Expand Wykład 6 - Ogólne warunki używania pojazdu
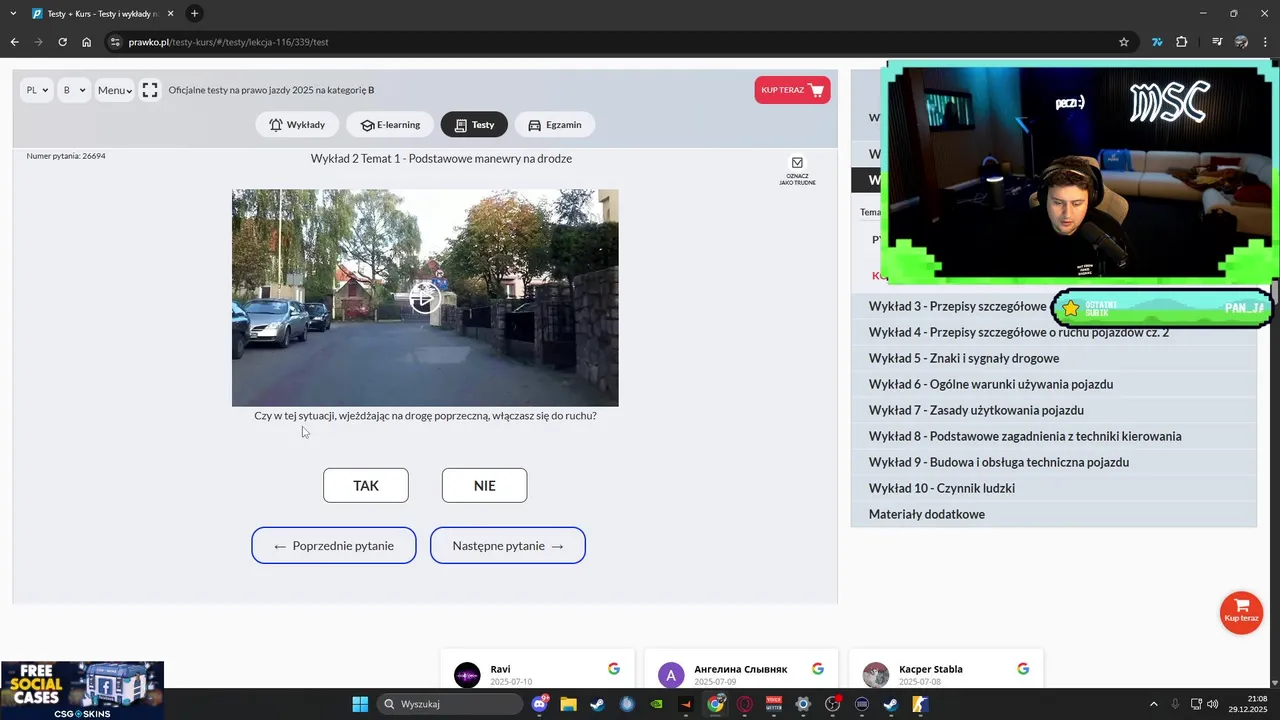Viewport: 1280px width, 720px height. click(x=1054, y=384)
